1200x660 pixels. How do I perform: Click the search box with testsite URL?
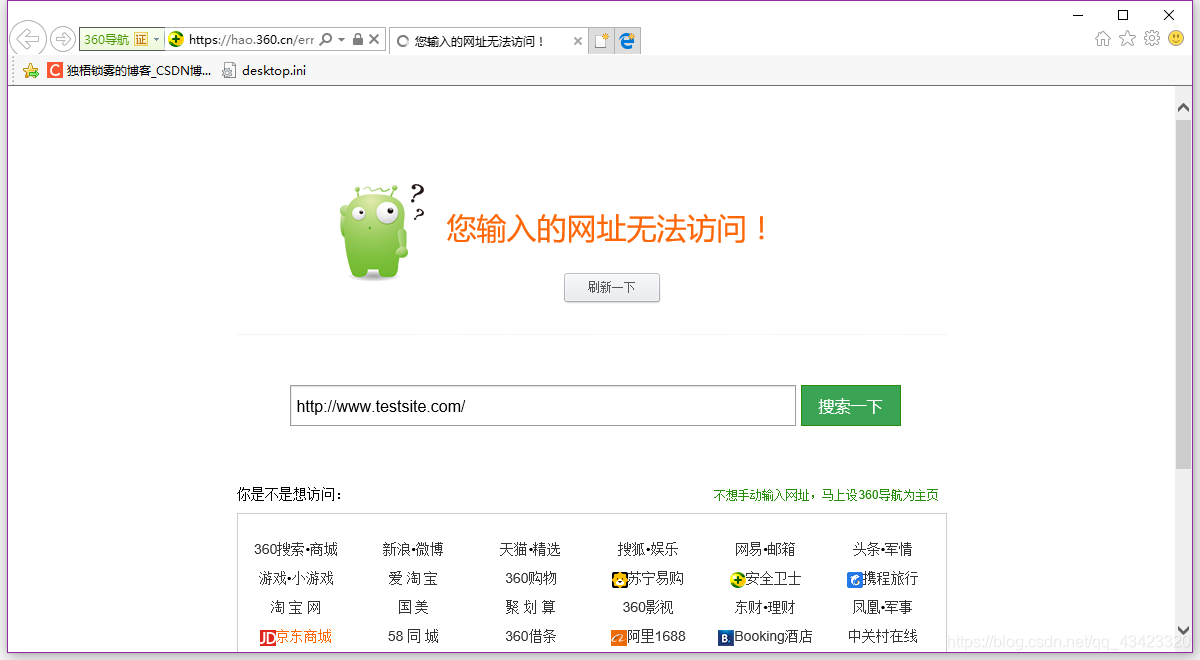click(x=543, y=406)
